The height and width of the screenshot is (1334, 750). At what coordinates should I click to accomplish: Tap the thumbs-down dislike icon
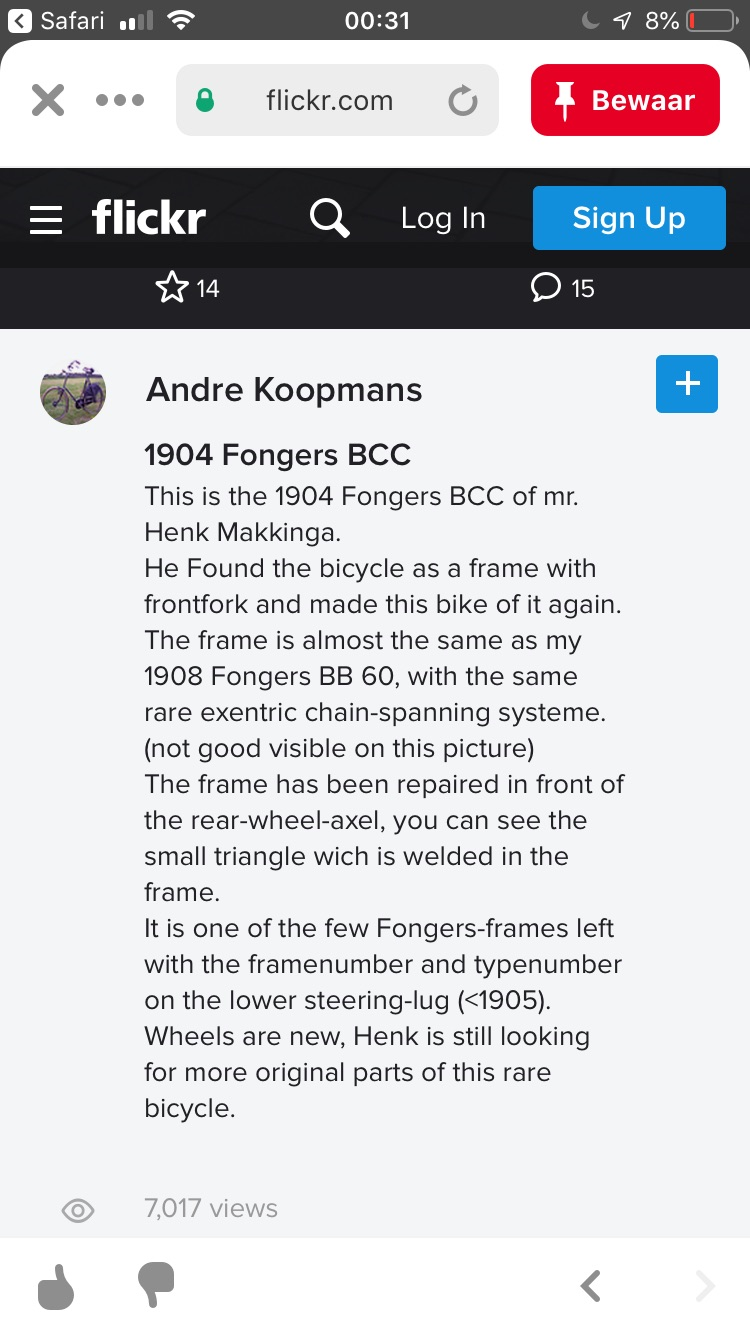[155, 1284]
